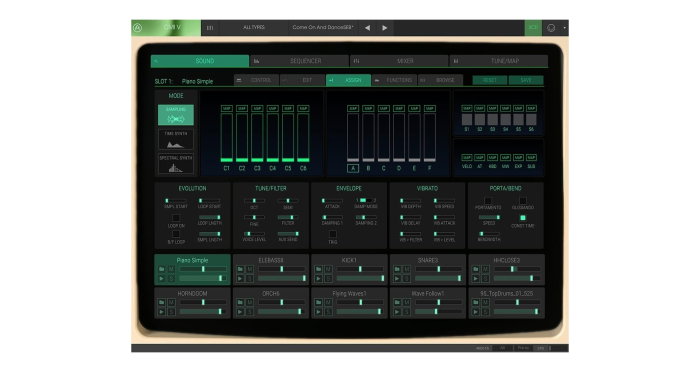Screen dimensions: 700x372
Task: Open the FUNCTIONS sub-tab
Action: (394, 80)
